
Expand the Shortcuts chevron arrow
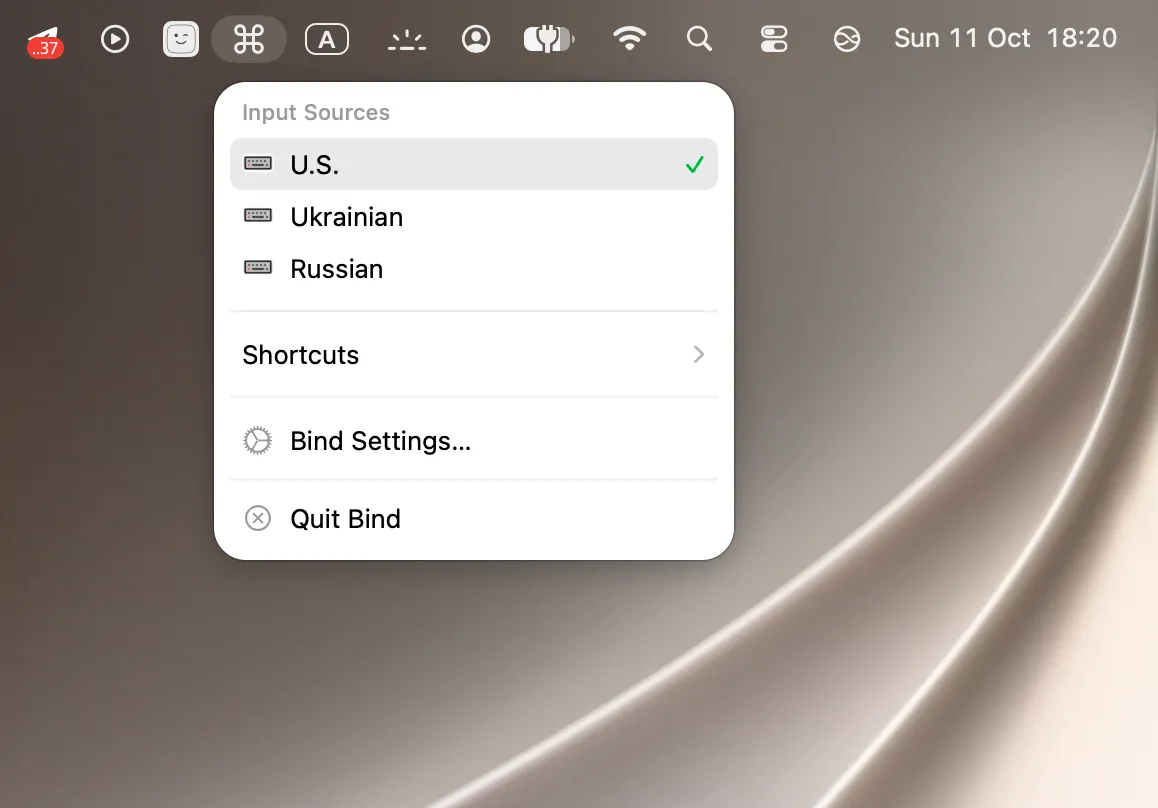point(699,355)
